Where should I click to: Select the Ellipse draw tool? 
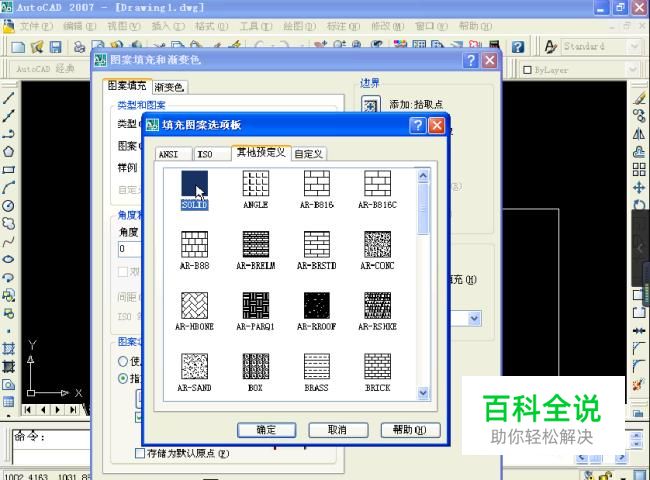point(8,259)
